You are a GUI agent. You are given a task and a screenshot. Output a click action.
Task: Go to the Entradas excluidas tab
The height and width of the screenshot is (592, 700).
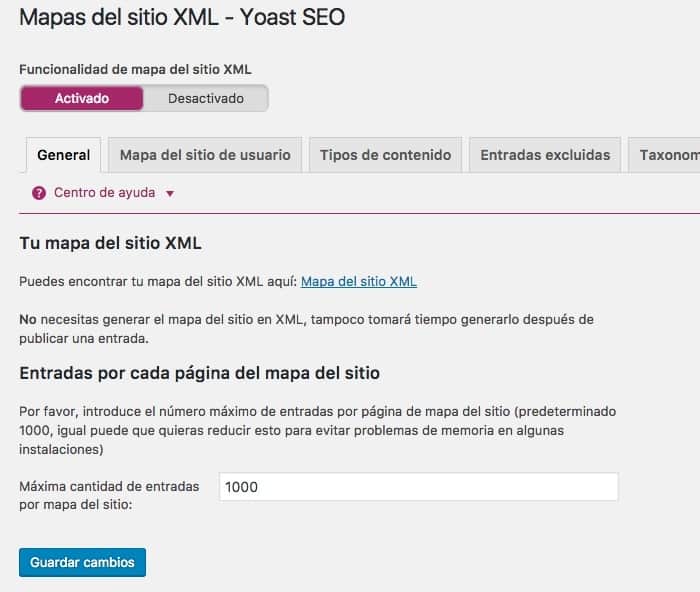545,155
